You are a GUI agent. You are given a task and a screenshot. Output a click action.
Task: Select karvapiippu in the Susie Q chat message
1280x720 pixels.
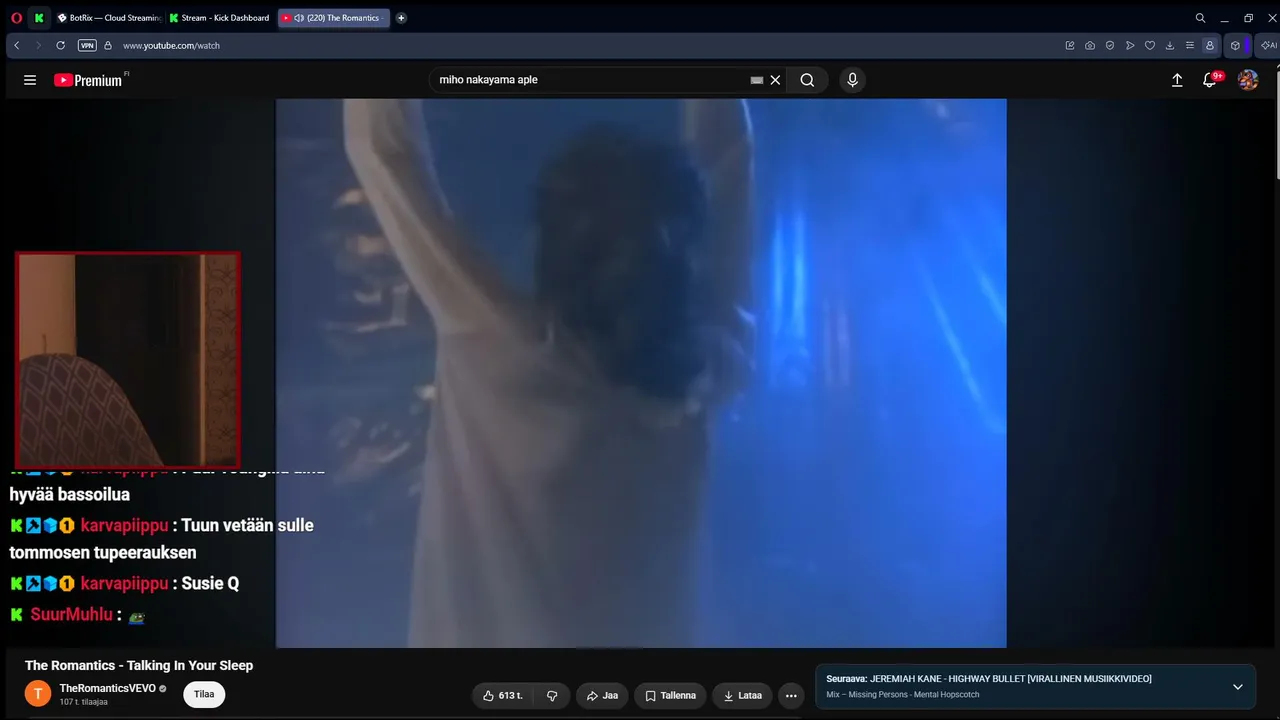pos(124,583)
